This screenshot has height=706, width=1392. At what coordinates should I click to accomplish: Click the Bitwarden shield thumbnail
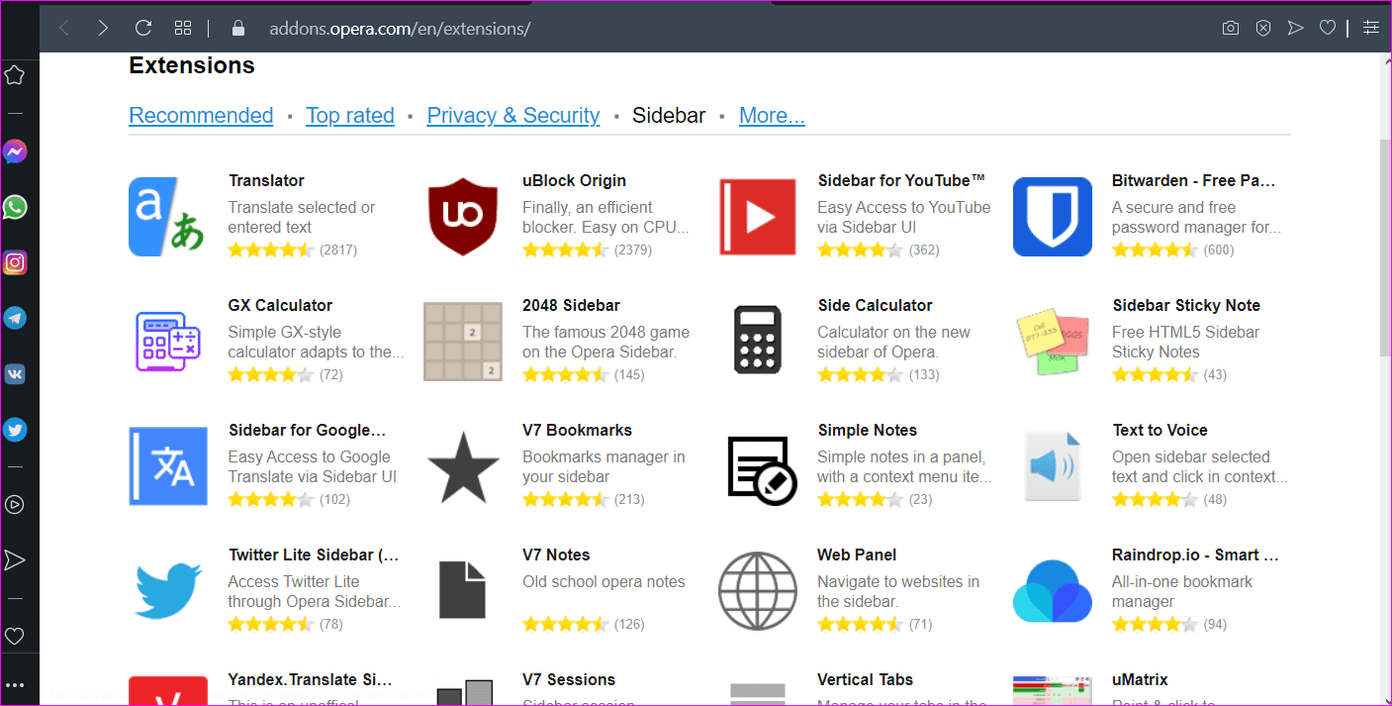(1052, 217)
